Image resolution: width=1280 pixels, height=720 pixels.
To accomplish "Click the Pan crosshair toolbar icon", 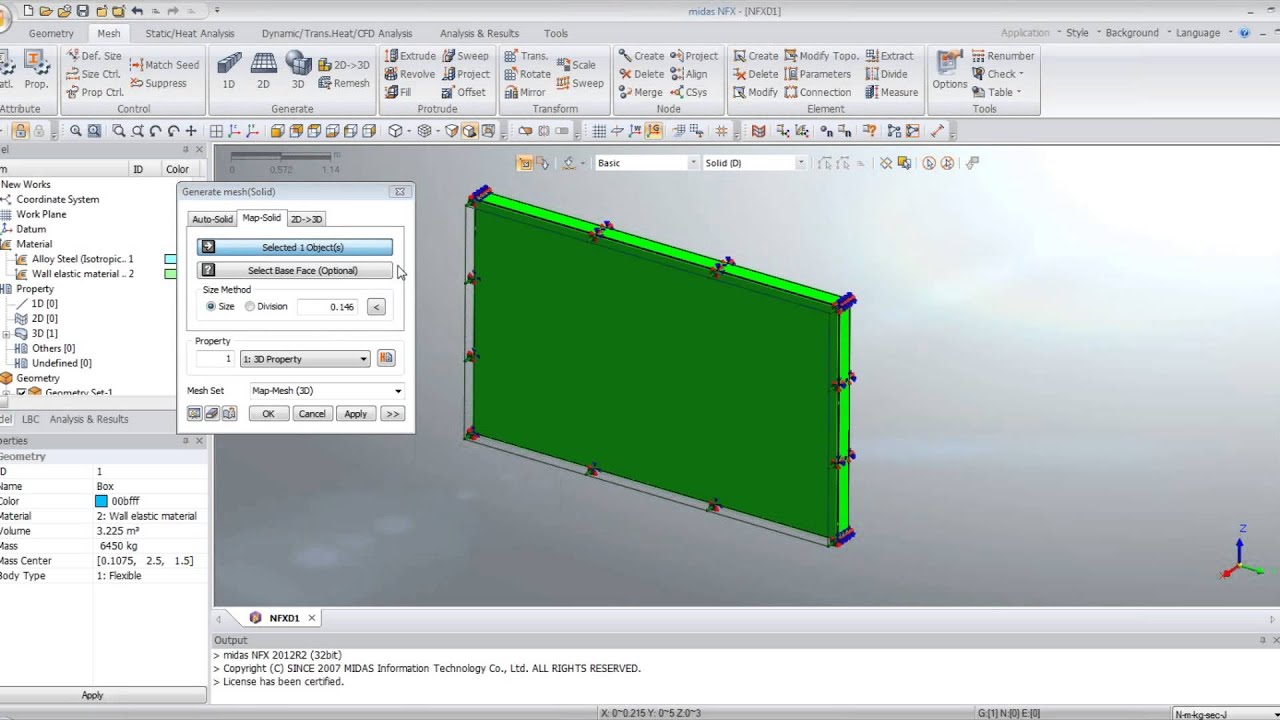I will coord(191,131).
